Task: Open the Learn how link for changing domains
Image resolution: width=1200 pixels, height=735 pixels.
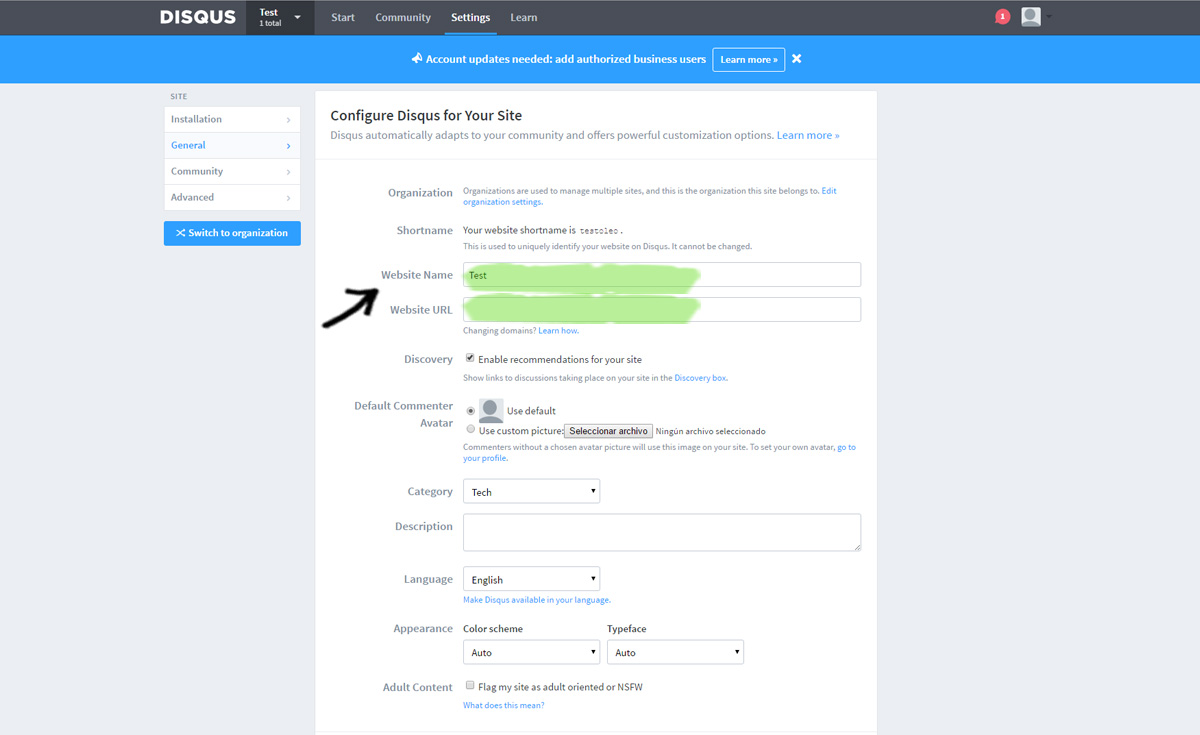Action: [x=558, y=330]
